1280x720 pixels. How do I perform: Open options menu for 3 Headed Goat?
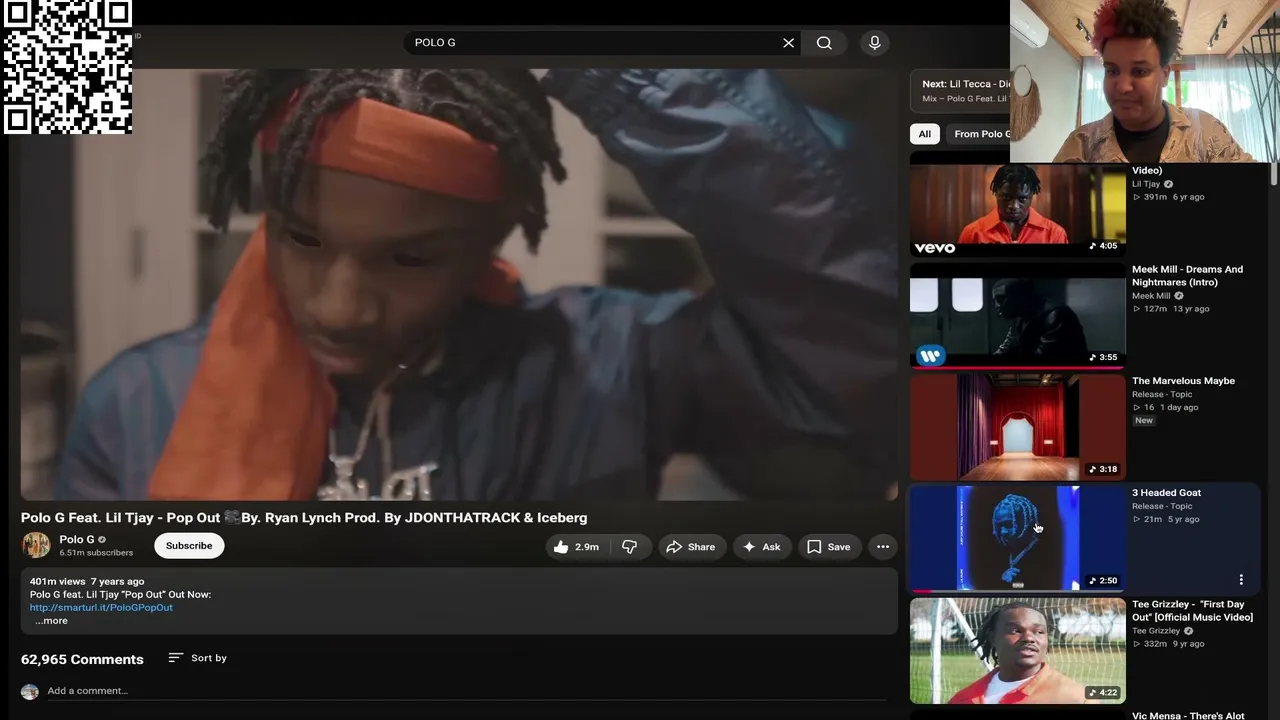click(x=1241, y=580)
